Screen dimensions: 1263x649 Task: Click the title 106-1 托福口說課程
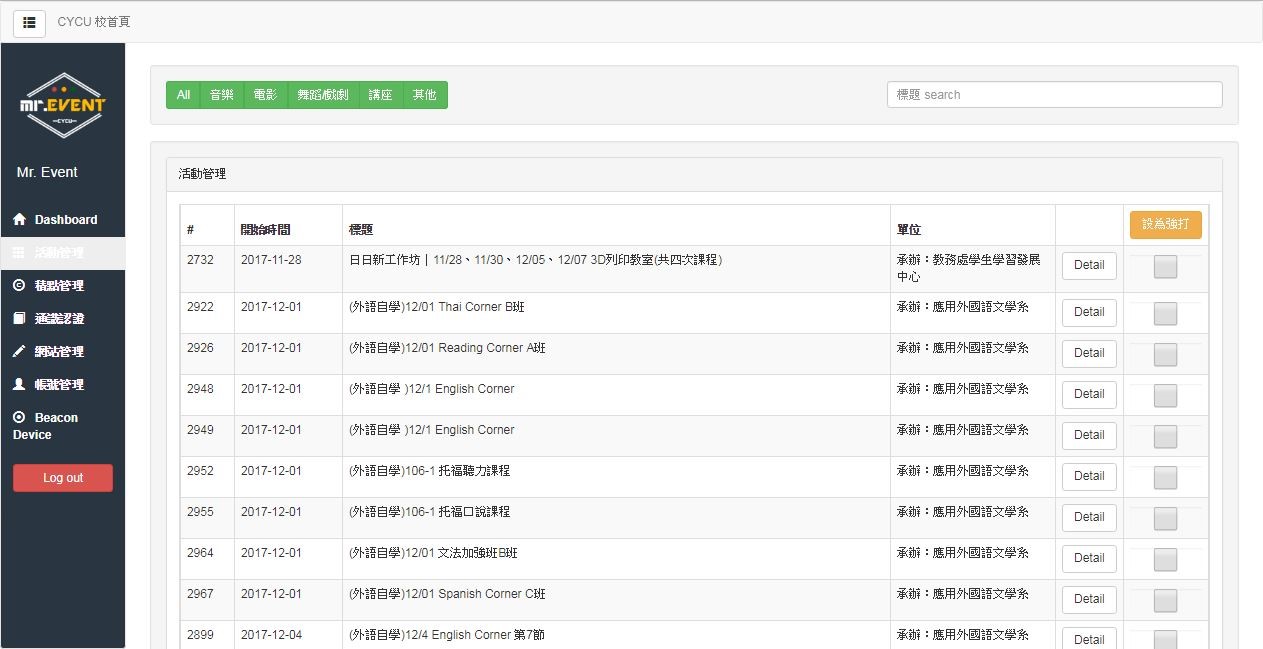(x=429, y=512)
